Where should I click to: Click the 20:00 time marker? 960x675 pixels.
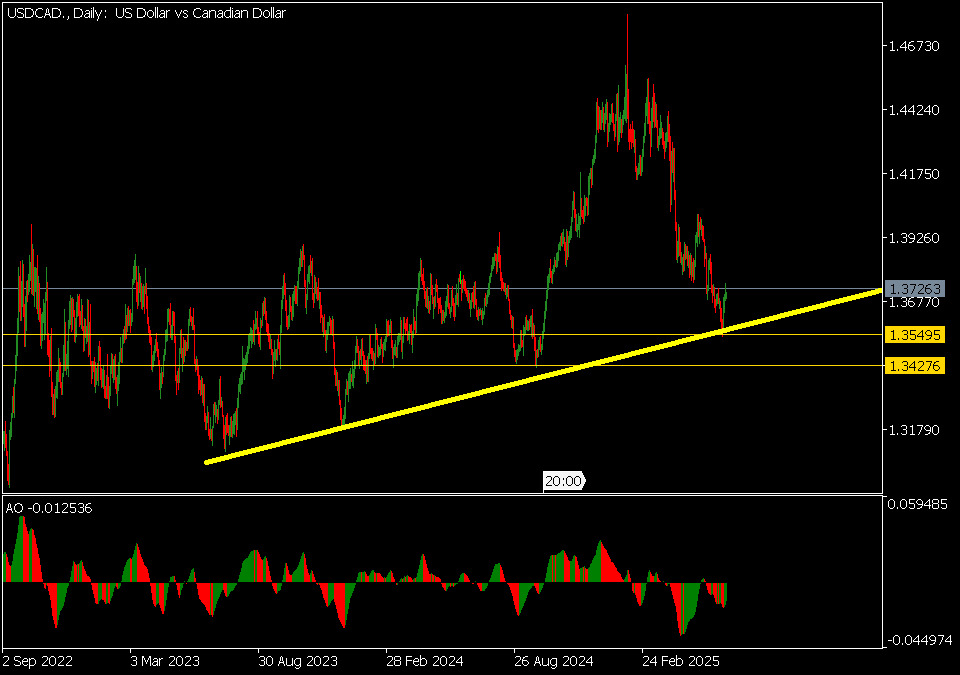[563, 481]
